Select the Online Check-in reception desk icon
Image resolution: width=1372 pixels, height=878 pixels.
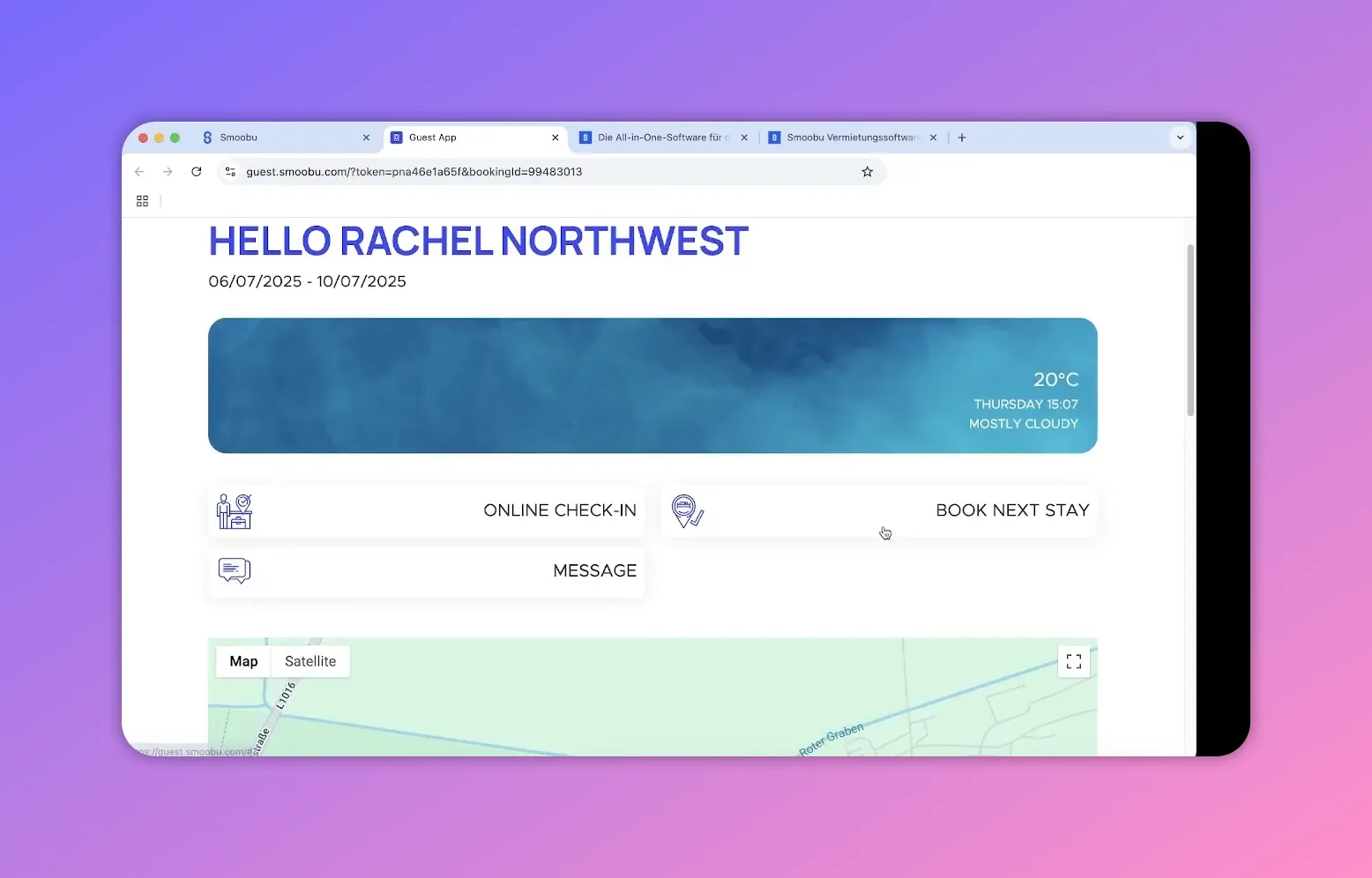234,510
